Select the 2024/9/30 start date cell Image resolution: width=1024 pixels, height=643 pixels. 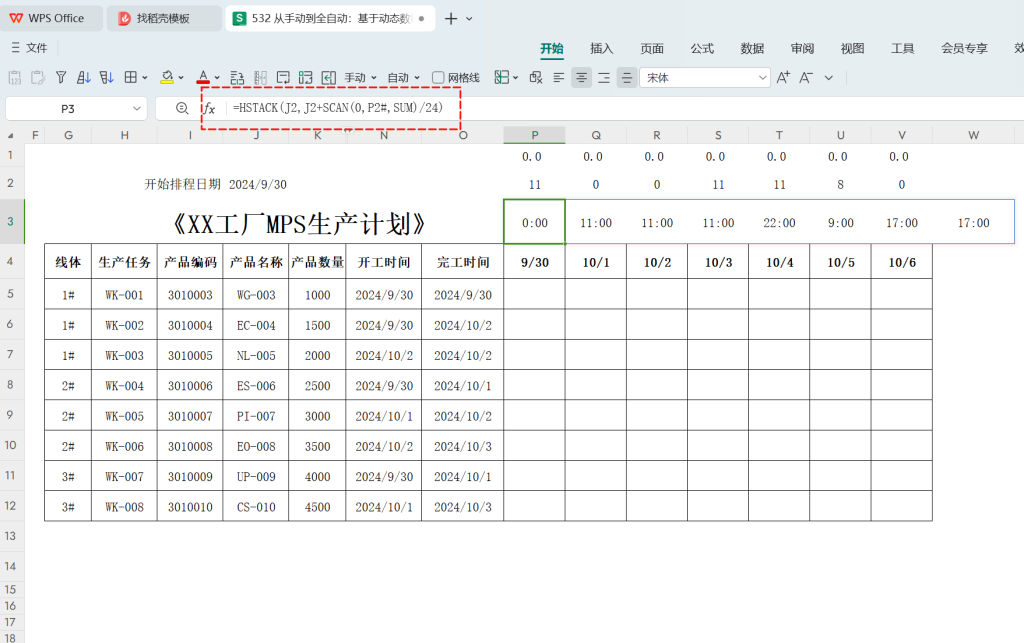[x=257, y=185]
